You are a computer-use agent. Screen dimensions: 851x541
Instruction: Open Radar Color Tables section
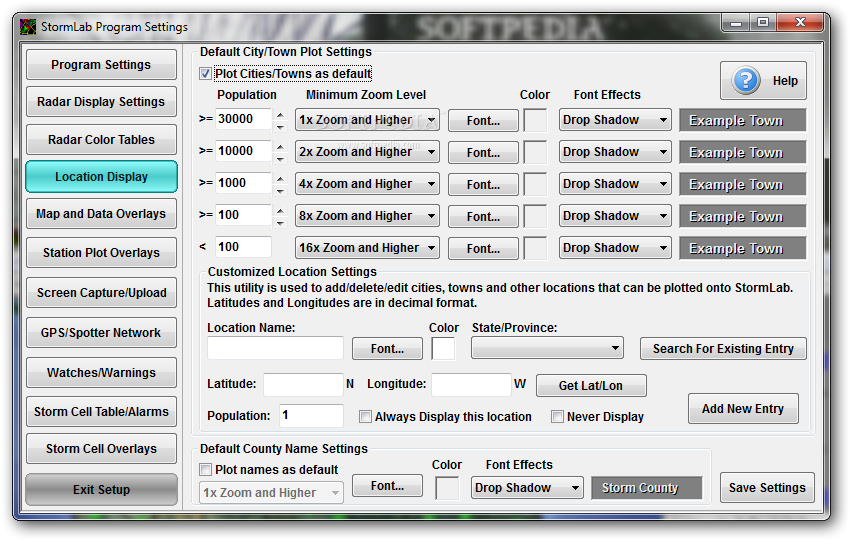pyautogui.click(x=101, y=139)
